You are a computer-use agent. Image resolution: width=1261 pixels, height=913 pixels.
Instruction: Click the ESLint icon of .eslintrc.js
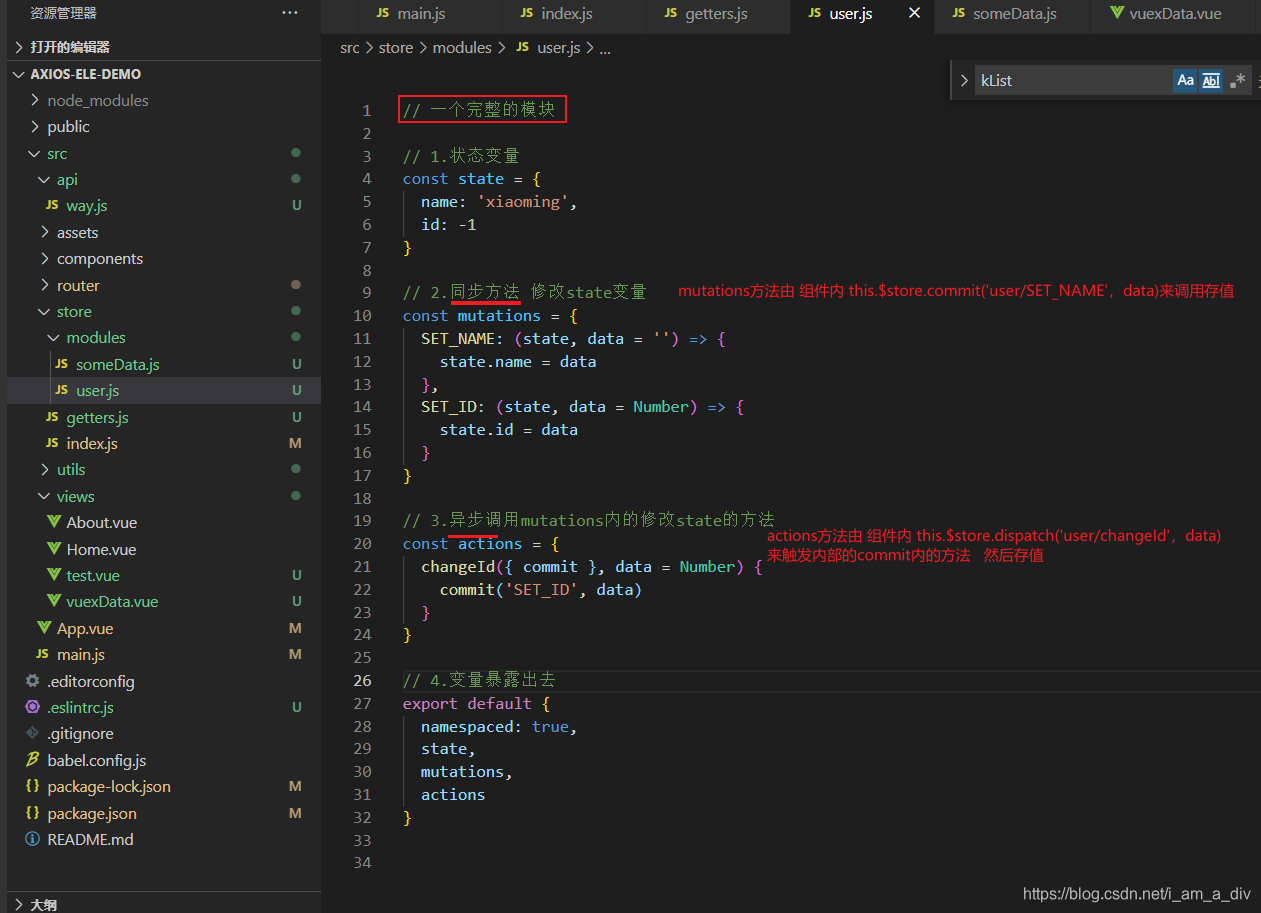(32, 707)
